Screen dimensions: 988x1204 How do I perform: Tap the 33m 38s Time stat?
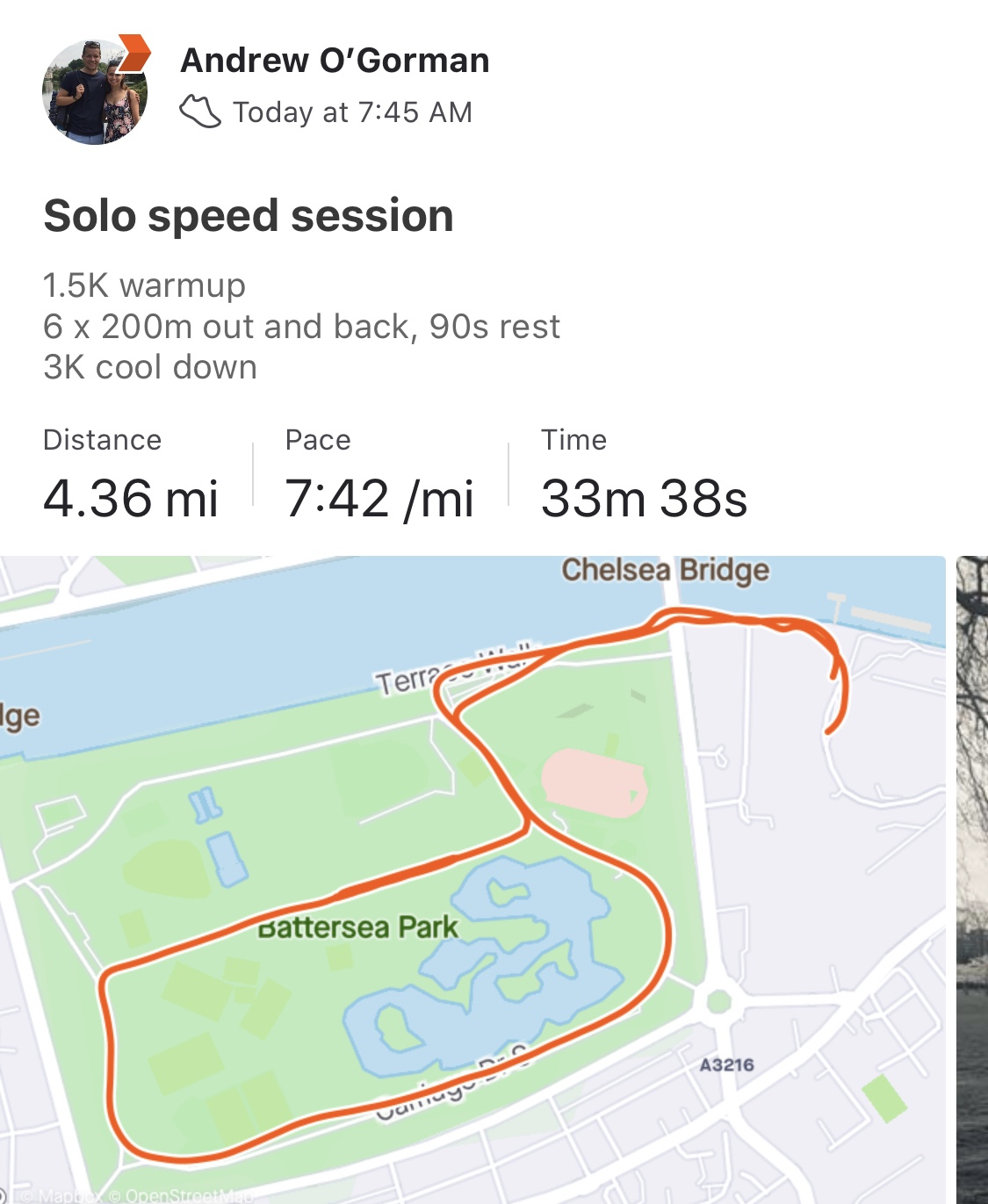coord(644,498)
